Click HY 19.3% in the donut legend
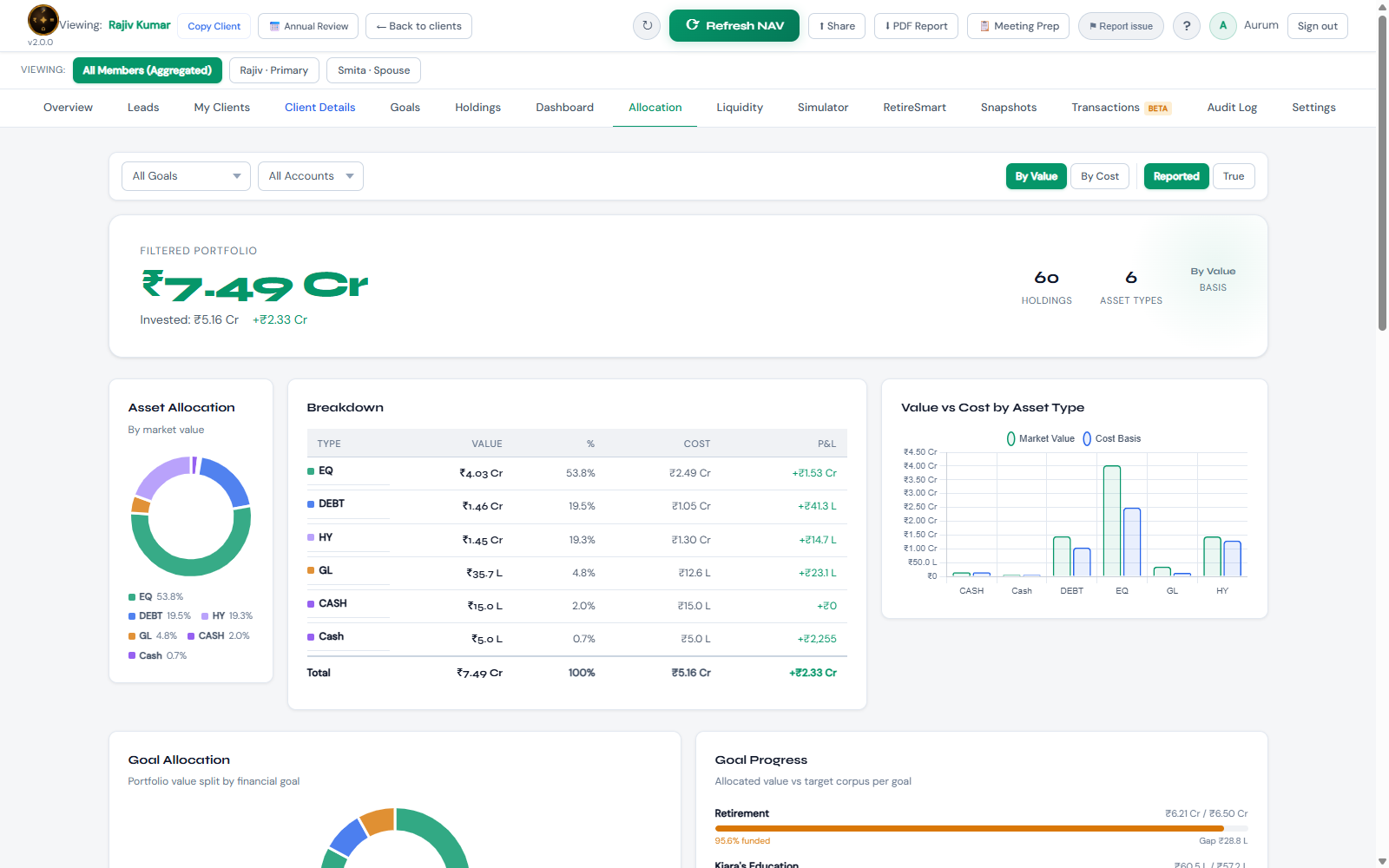The width and height of the screenshot is (1389, 868). pyautogui.click(x=227, y=615)
